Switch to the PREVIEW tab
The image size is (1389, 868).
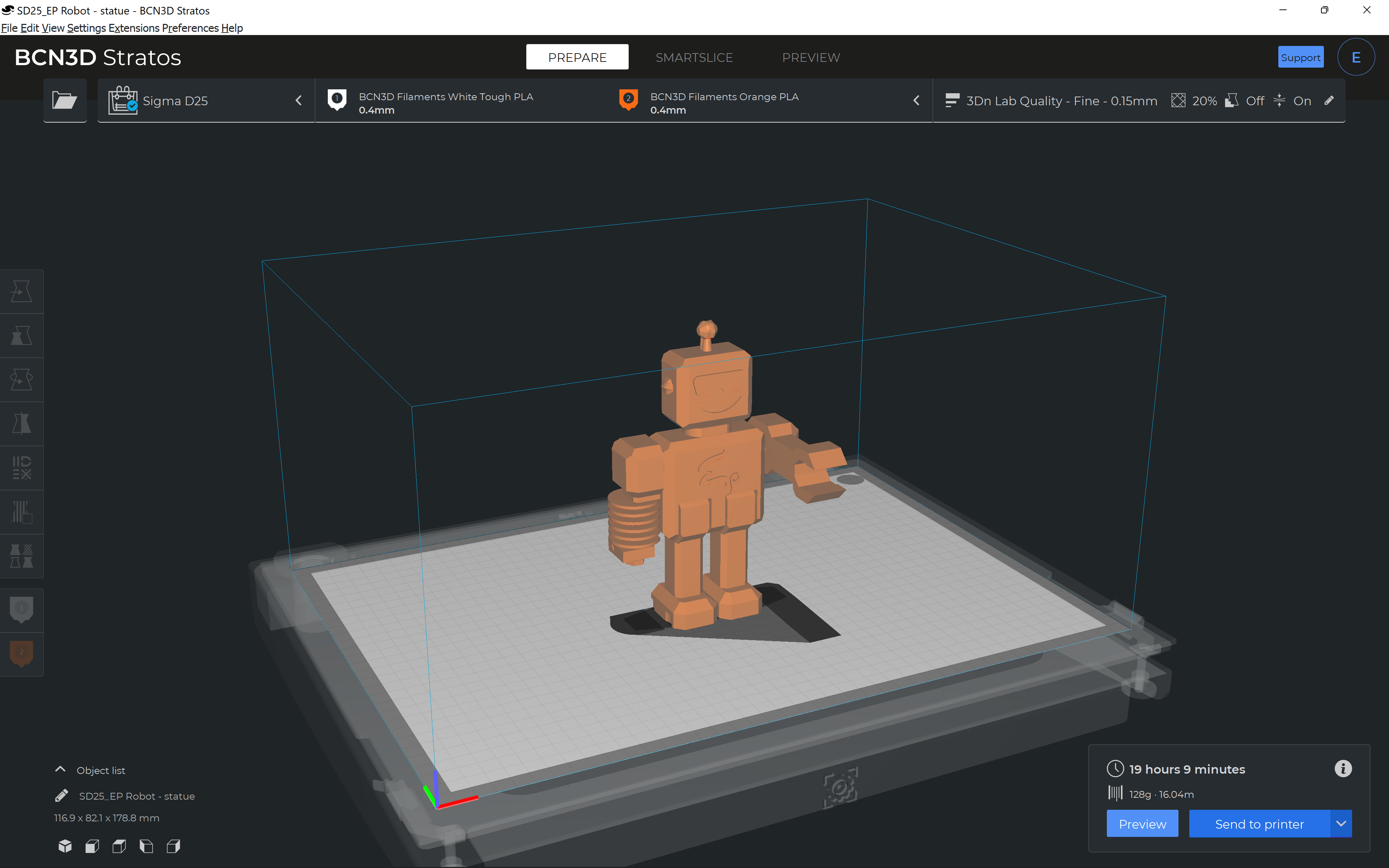(x=811, y=57)
